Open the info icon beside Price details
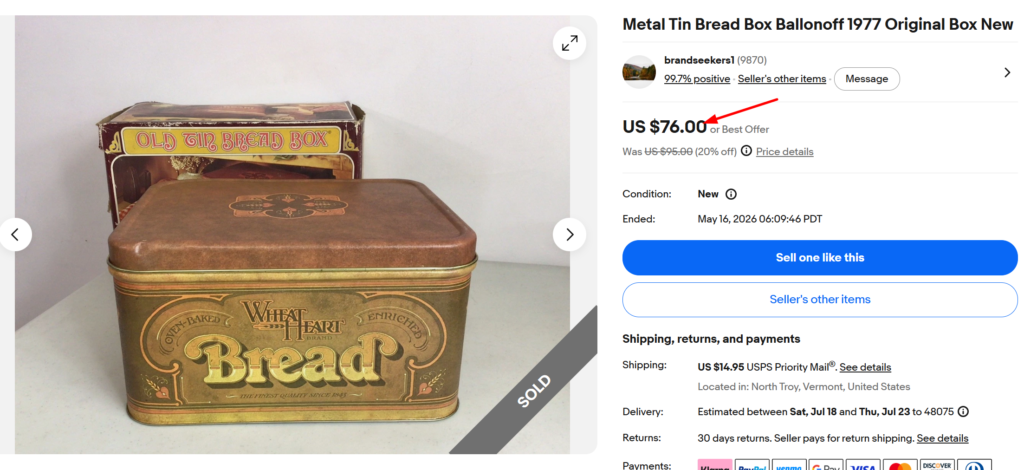 click(x=746, y=151)
